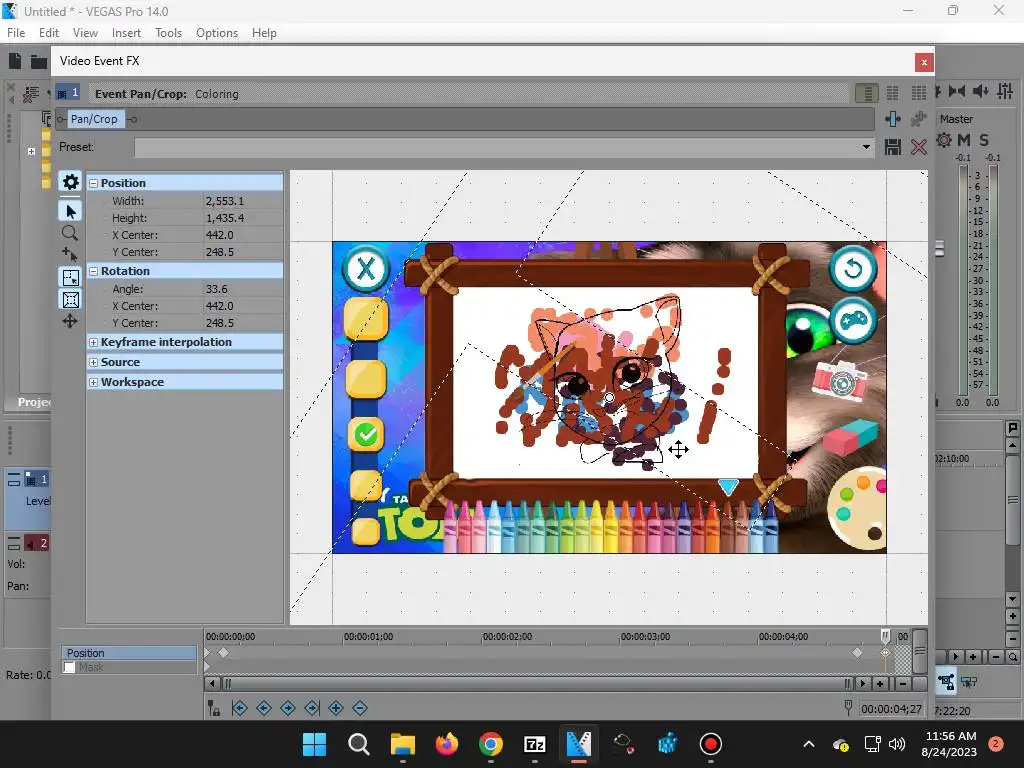The width and height of the screenshot is (1024, 768).
Task: Select the Zoom magnifier tool in Pan/Crop
Action: 70,233
